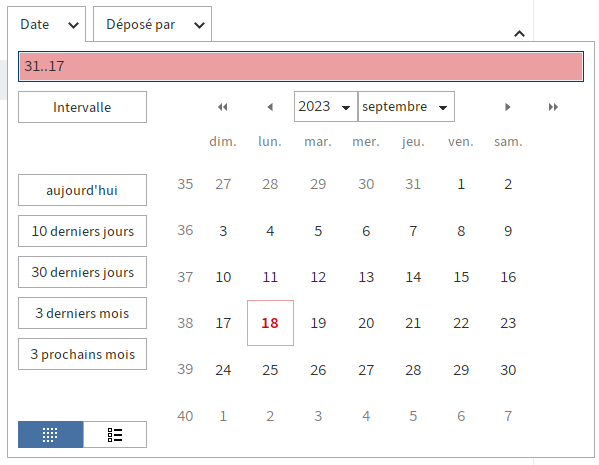Open the septembre month dropdown
The image size is (599, 465).
pyautogui.click(x=406, y=107)
